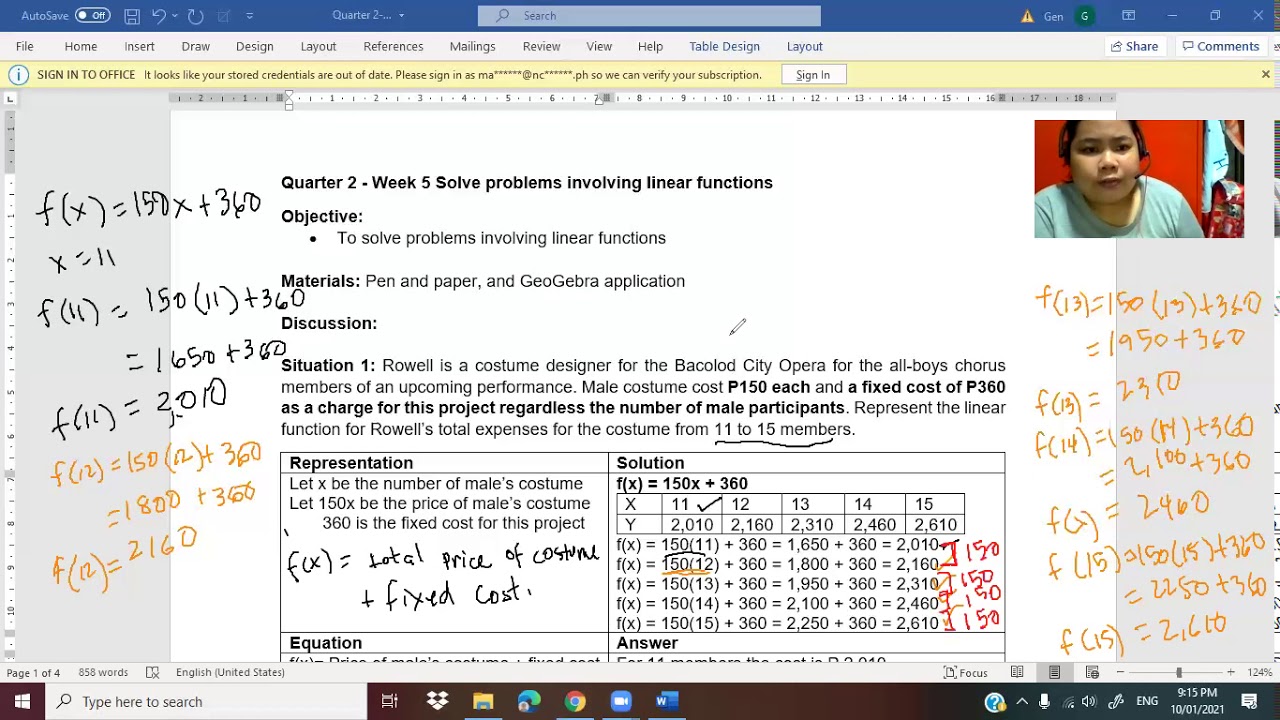The height and width of the screenshot is (720, 1280).
Task: Open the document title dropdown arrow
Action: click(x=401, y=16)
